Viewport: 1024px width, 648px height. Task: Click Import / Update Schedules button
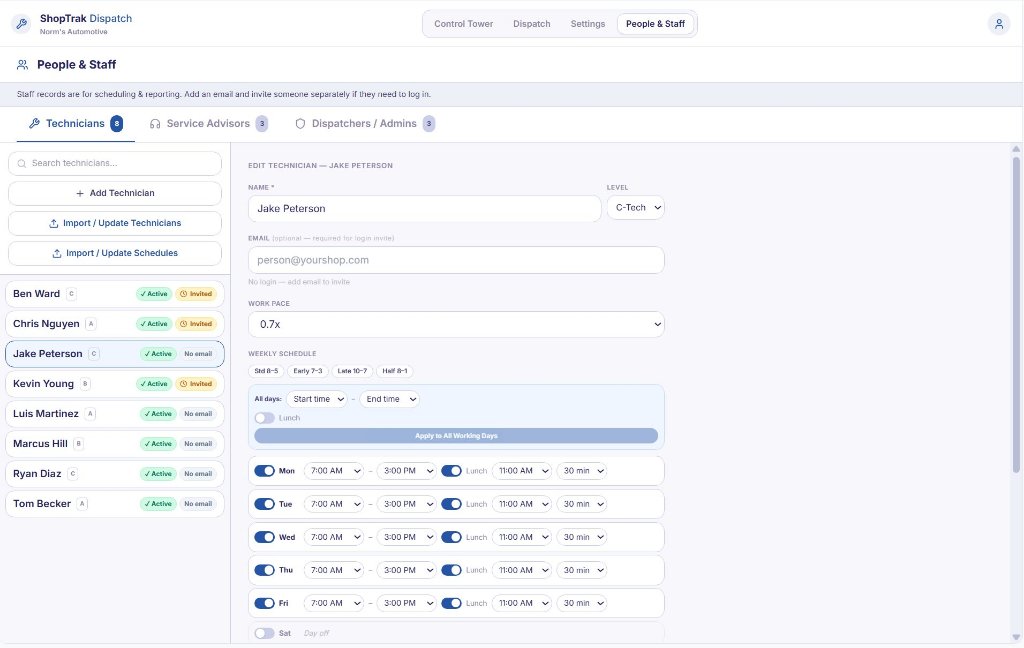pyautogui.click(x=115, y=253)
